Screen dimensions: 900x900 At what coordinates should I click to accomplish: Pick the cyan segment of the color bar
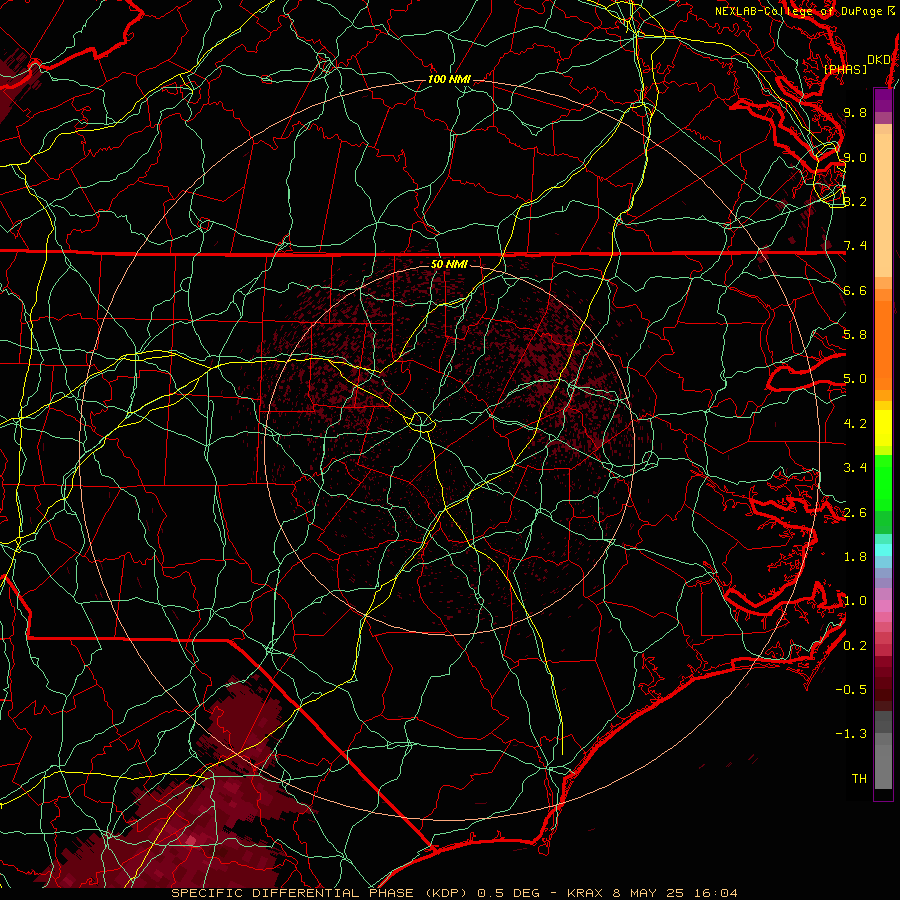click(x=883, y=549)
